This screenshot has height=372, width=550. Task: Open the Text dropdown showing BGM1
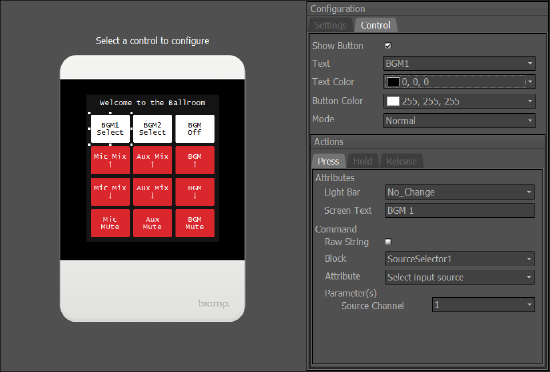[459, 63]
